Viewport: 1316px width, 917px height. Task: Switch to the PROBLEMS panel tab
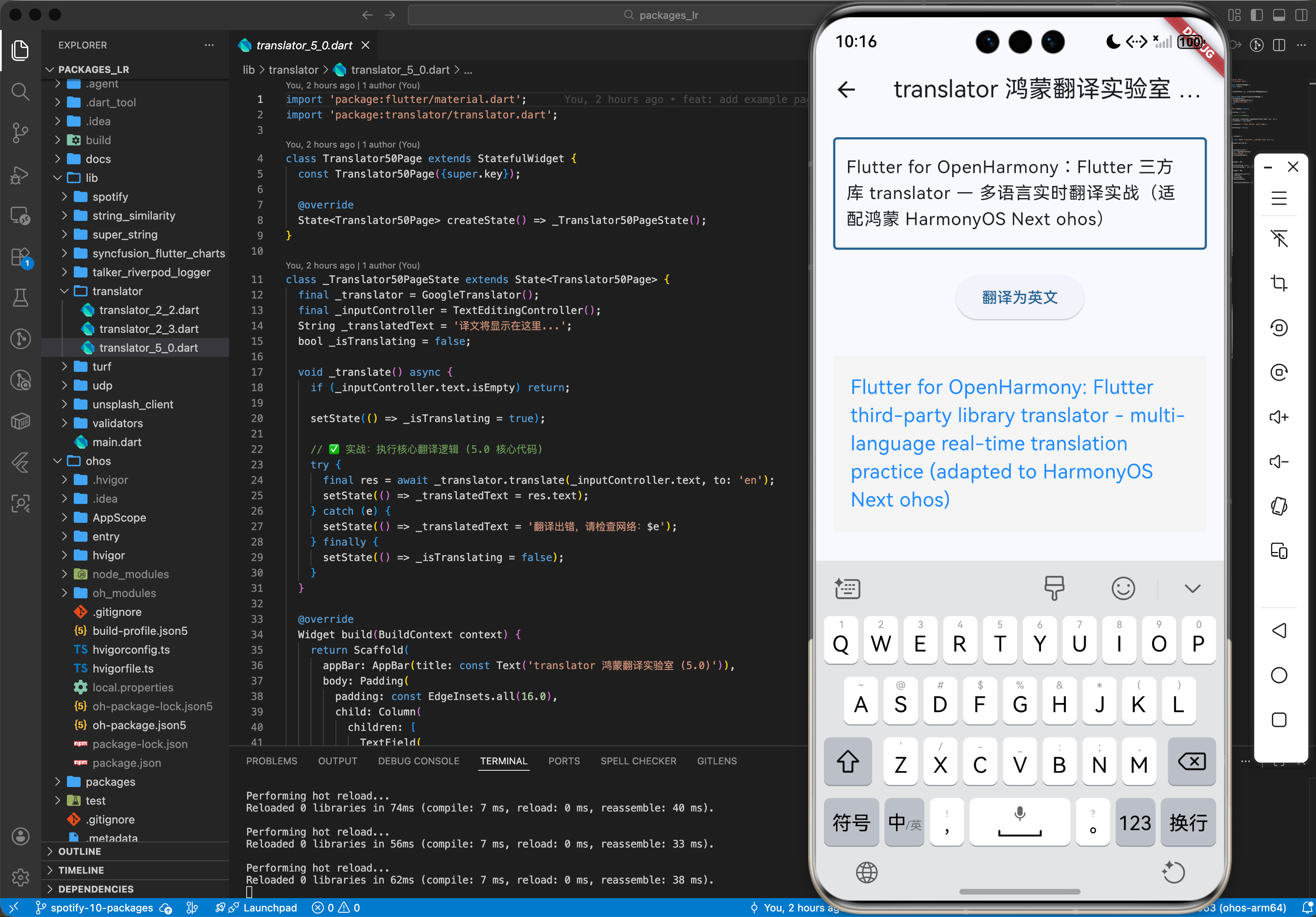[272, 760]
